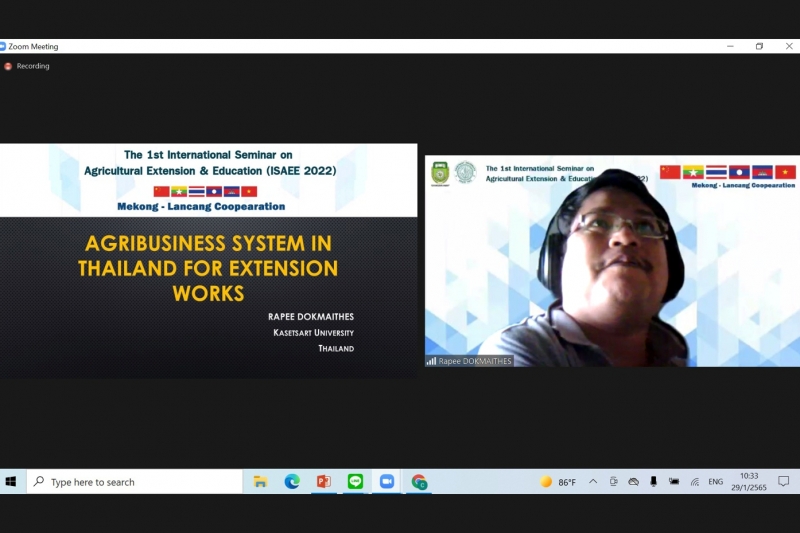Launch Microsoft Edge from the taskbar
The image size is (800, 533).
pos(292,482)
